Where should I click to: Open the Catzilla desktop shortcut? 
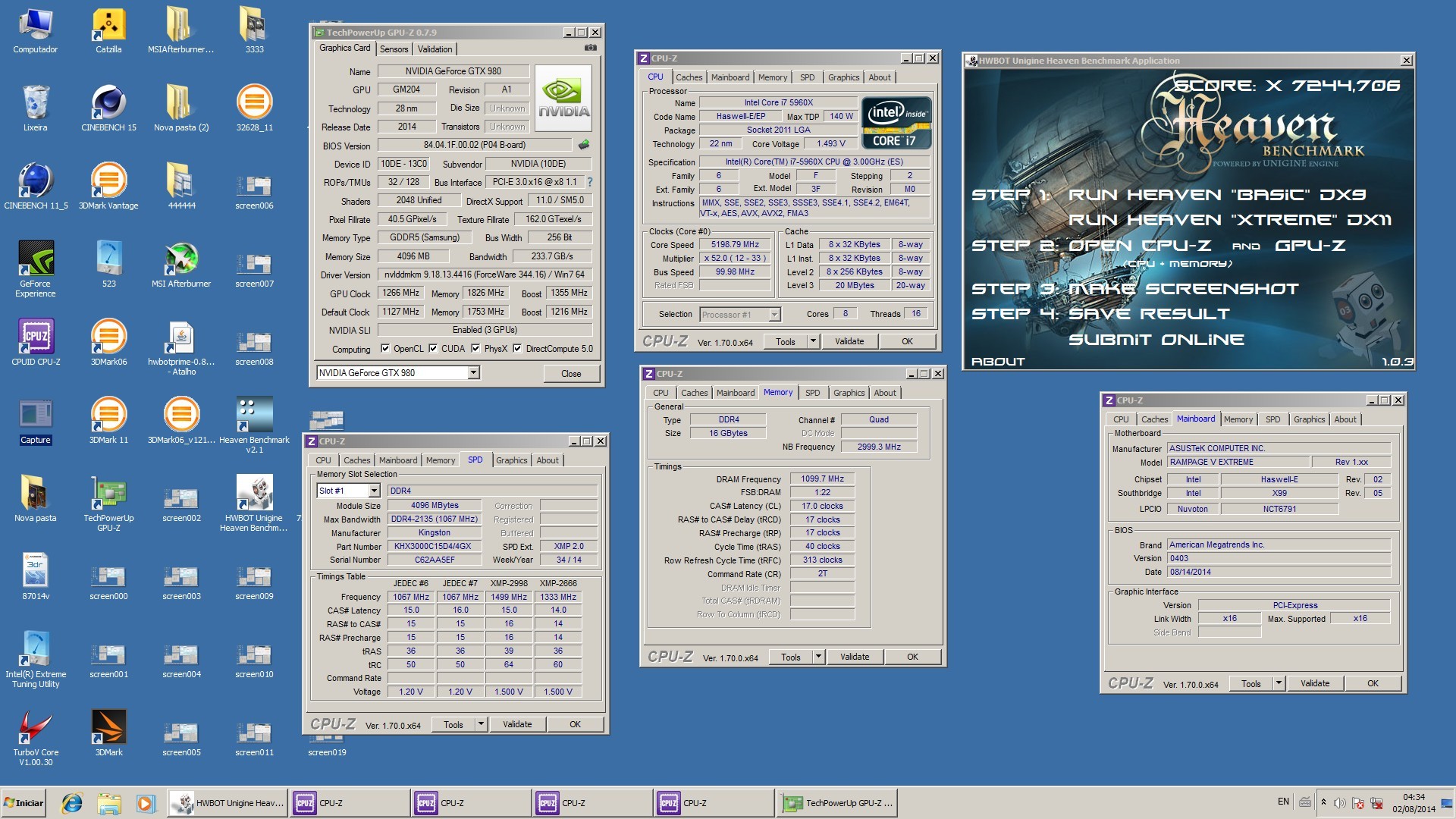[108, 30]
